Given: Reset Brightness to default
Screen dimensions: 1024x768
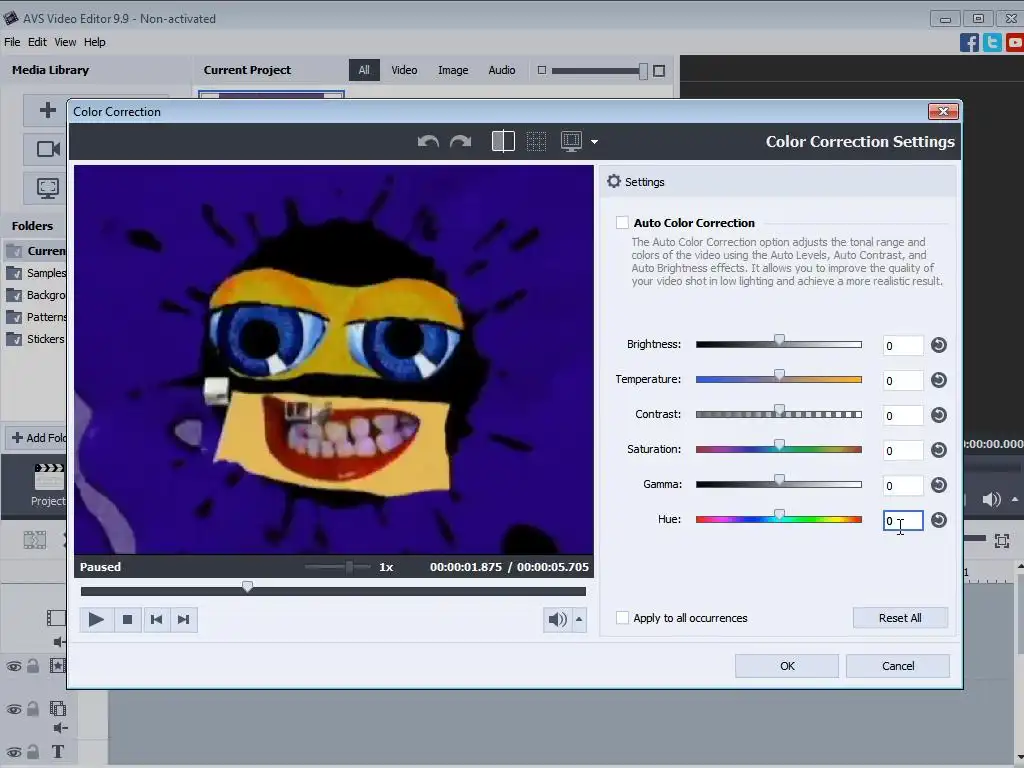Looking at the screenshot, I should click(938, 345).
